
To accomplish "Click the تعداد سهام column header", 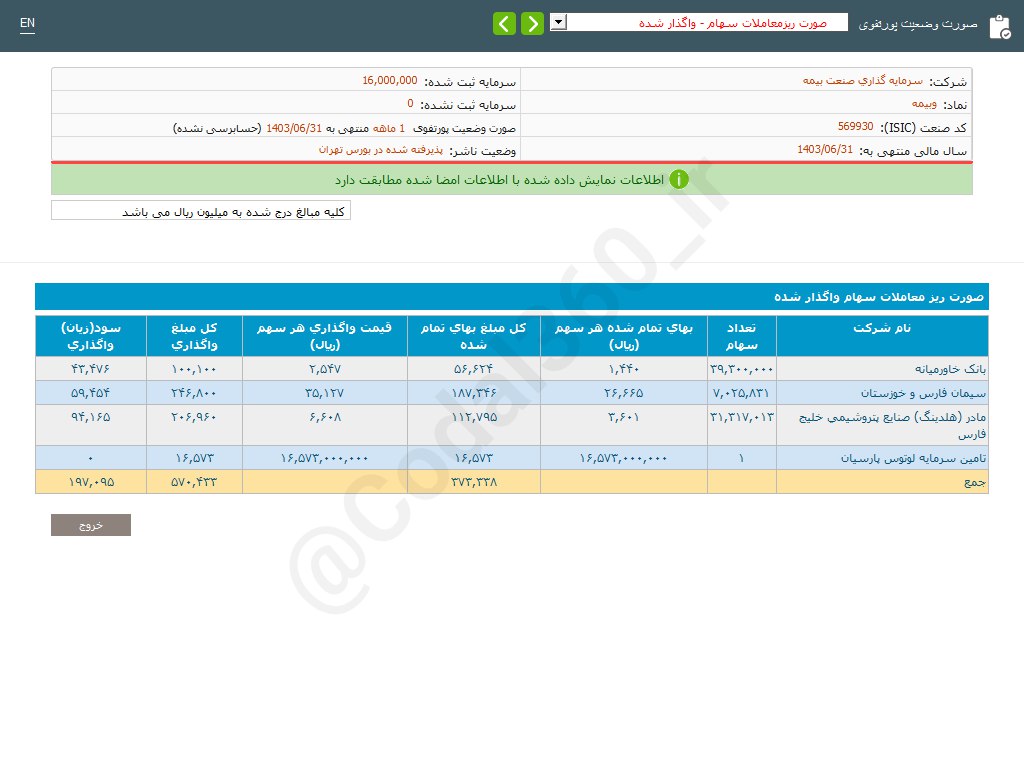I will (x=741, y=335).
